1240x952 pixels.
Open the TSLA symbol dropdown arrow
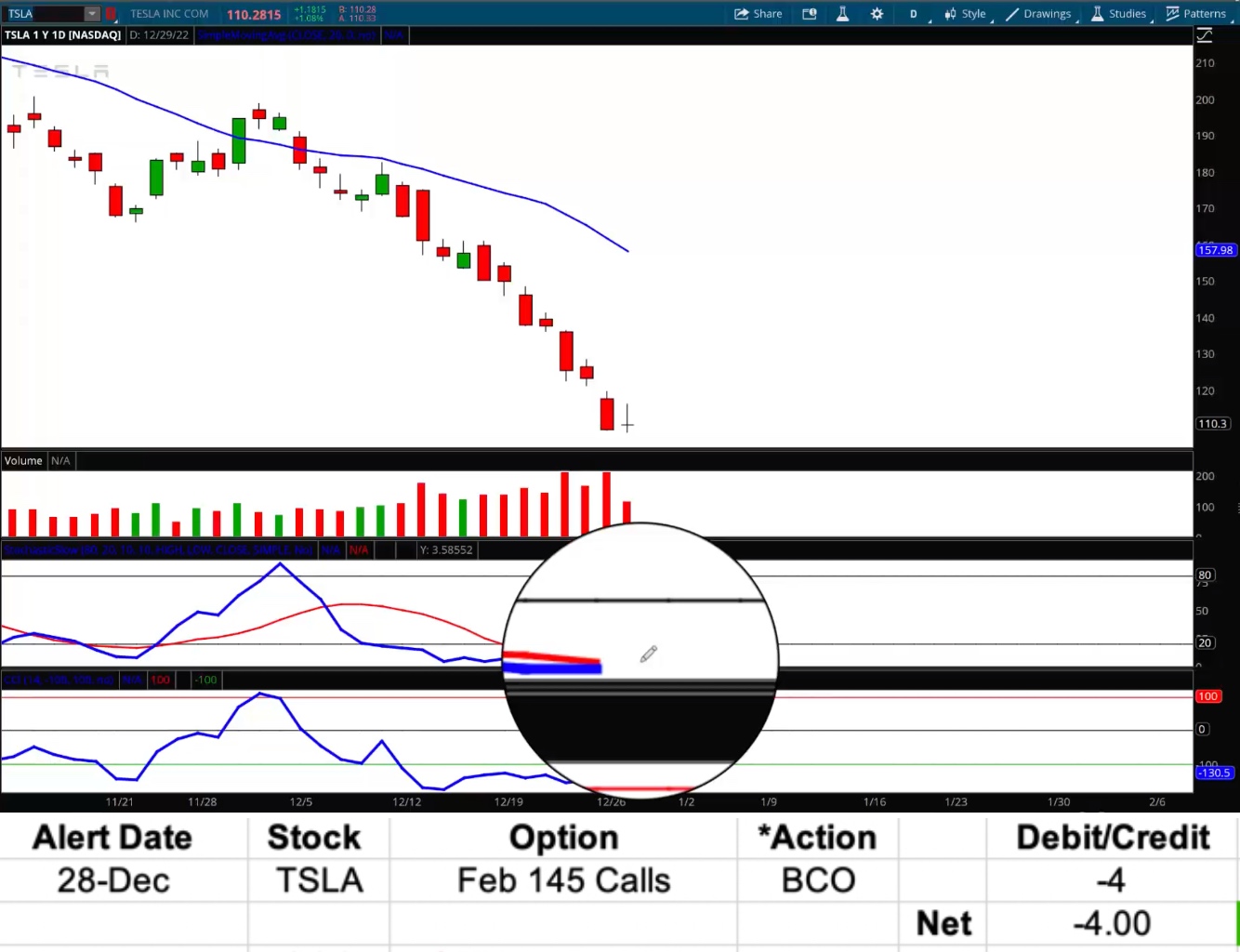(92, 14)
